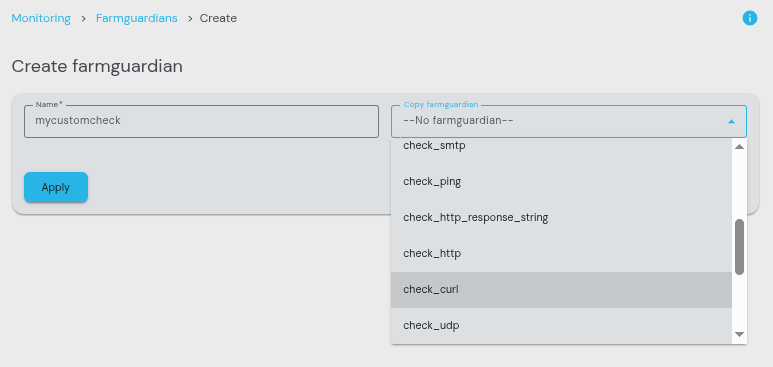Collapse the Copy farmguardian dropdown arrow
The height and width of the screenshot is (367, 773).
pyautogui.click(x=732, y=121)
